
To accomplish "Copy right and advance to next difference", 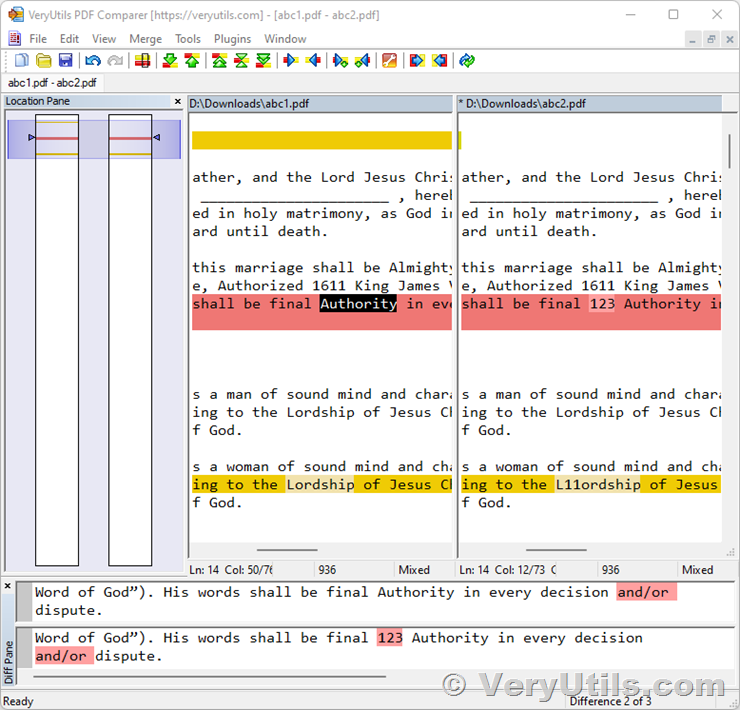I will (x=340, y=60).
